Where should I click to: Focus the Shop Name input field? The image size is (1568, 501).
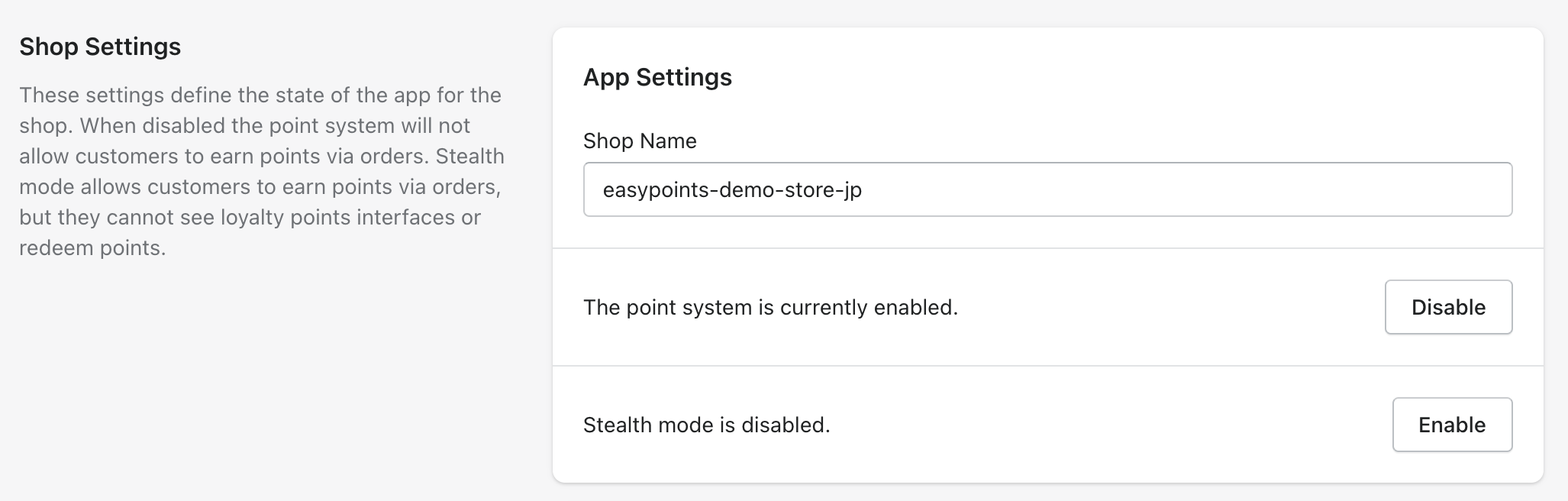1047,189
